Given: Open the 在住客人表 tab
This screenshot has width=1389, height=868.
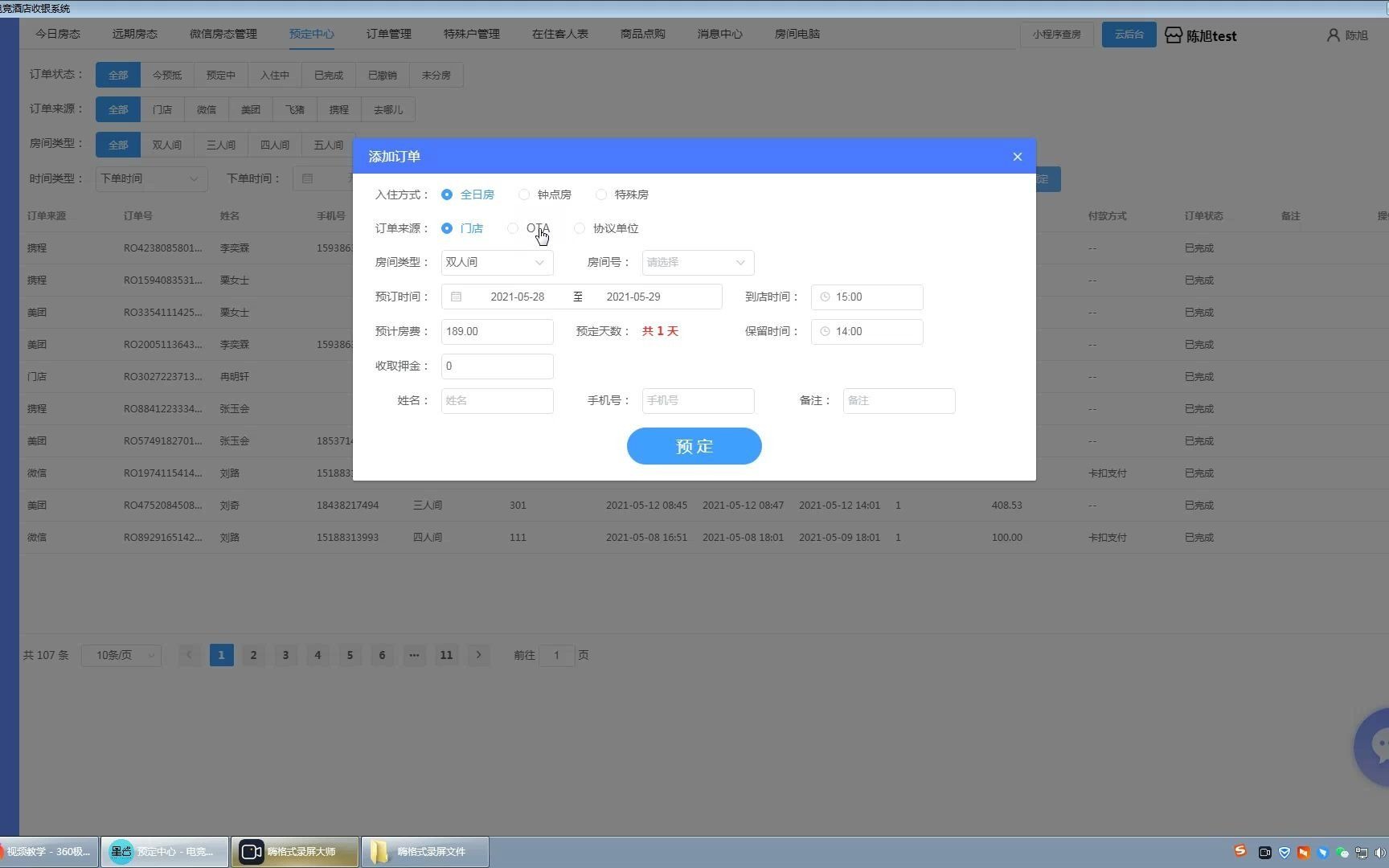Looking at the screenshot, I should [x=560, y=34].
